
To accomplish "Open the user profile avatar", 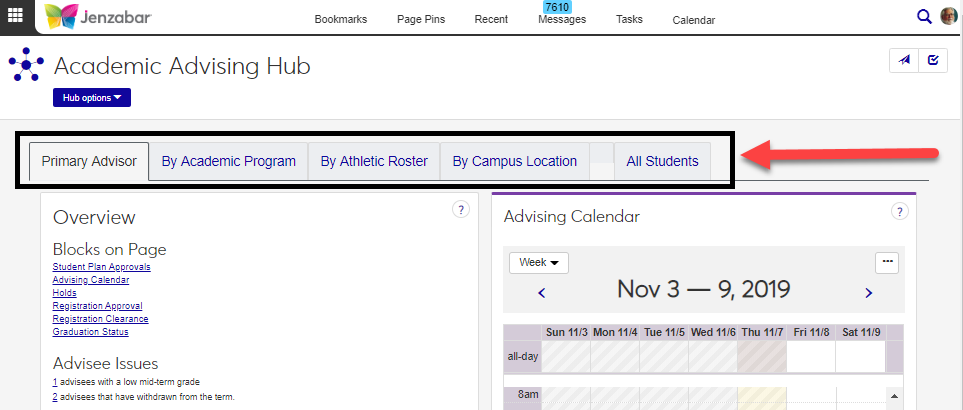I will (949, 16).
